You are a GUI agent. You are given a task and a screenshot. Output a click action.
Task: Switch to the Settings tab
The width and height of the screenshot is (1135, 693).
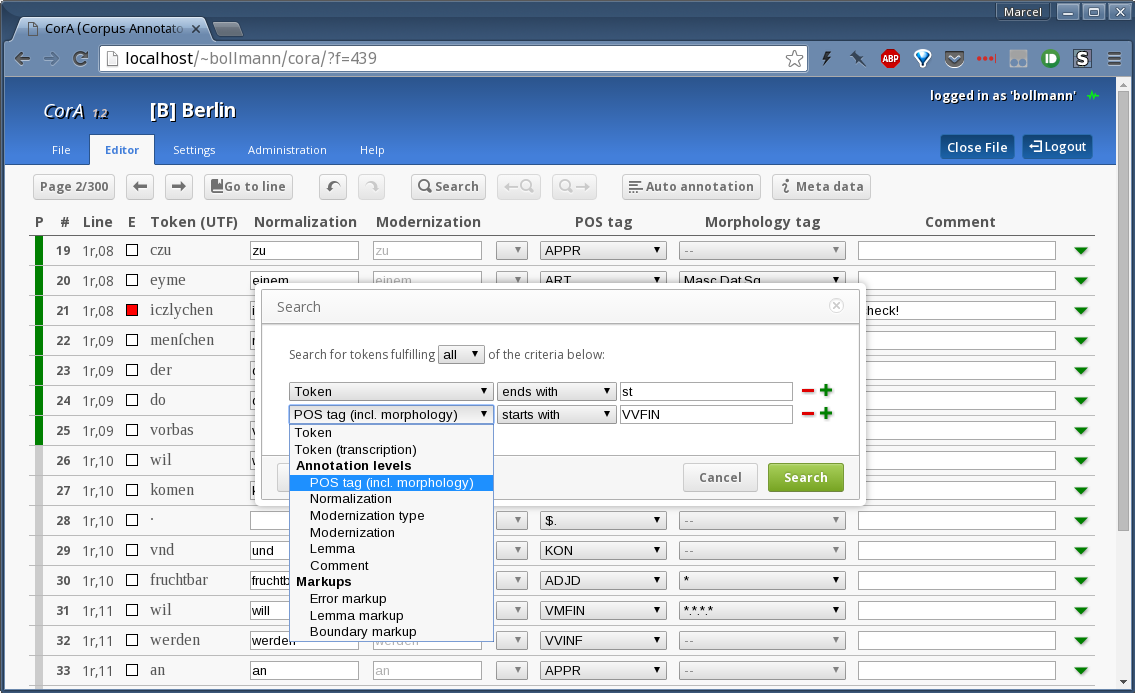click(194, 150)
